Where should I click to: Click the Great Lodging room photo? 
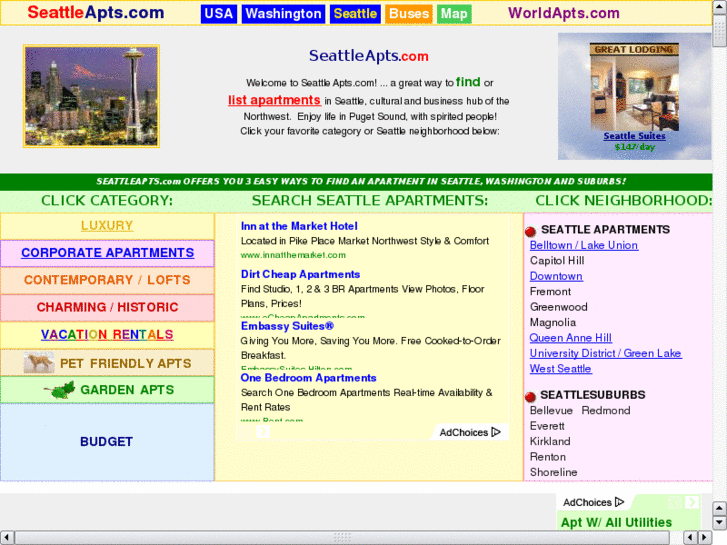634,87
